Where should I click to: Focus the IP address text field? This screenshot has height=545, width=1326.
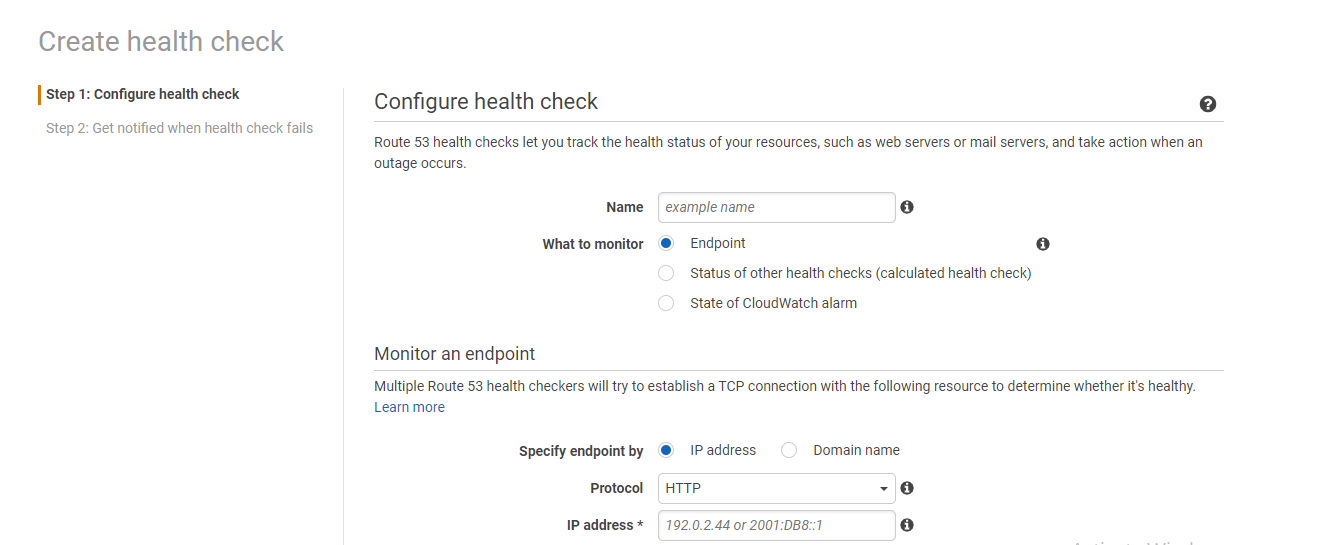[x=776, y=525]
